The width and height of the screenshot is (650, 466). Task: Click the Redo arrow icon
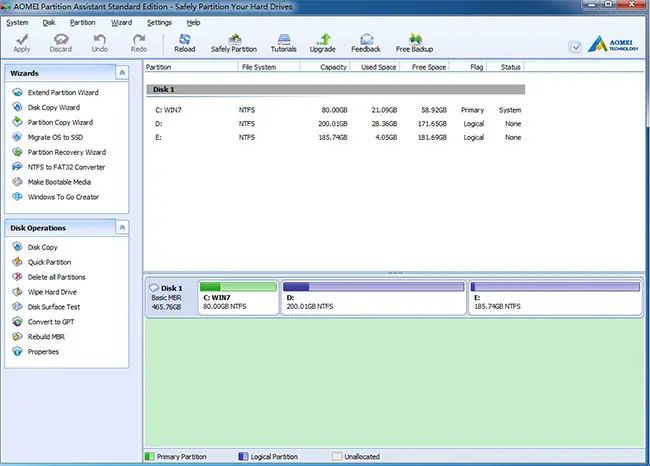coord(139,39)
